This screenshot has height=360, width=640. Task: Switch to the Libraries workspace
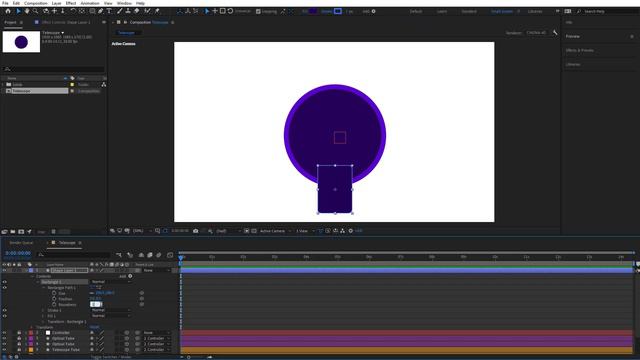(x=535, y=11)
